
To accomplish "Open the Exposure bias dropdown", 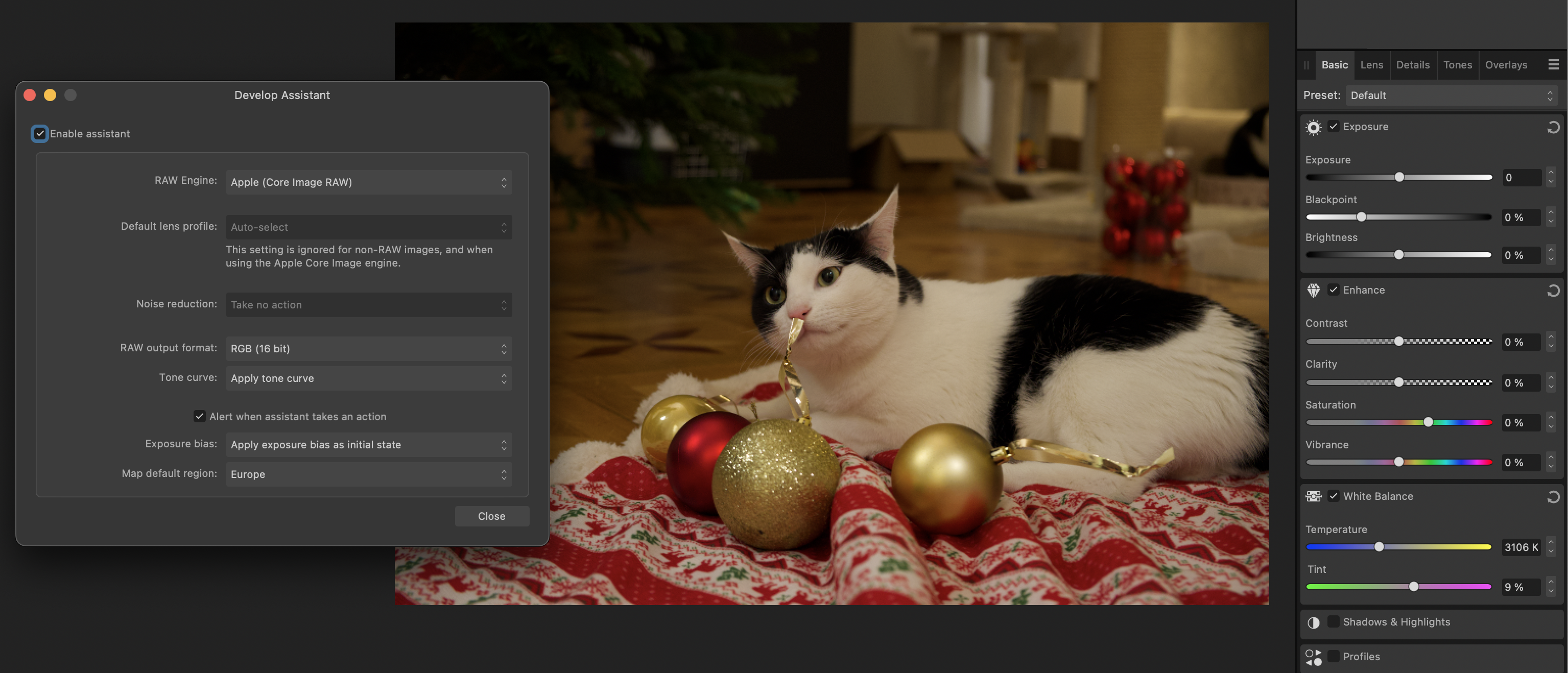I will [369, 444].
